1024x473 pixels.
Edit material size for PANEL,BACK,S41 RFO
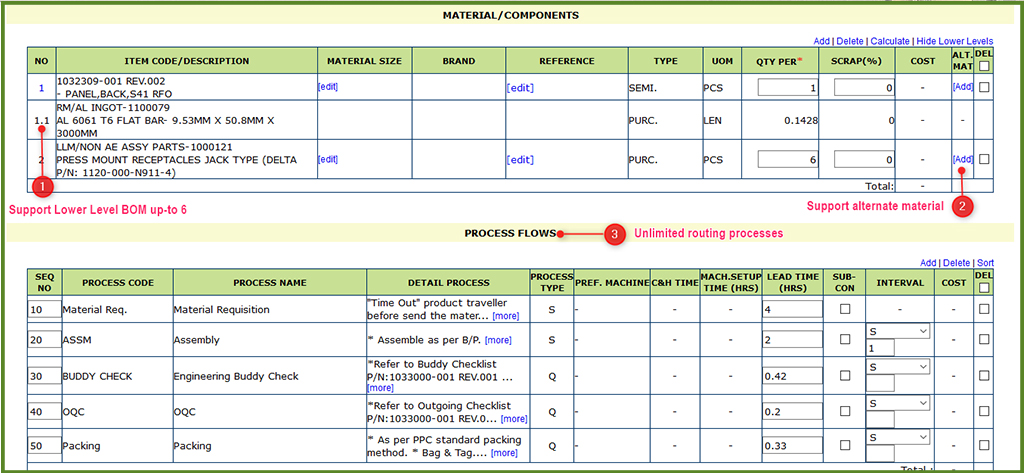point(328,86)
